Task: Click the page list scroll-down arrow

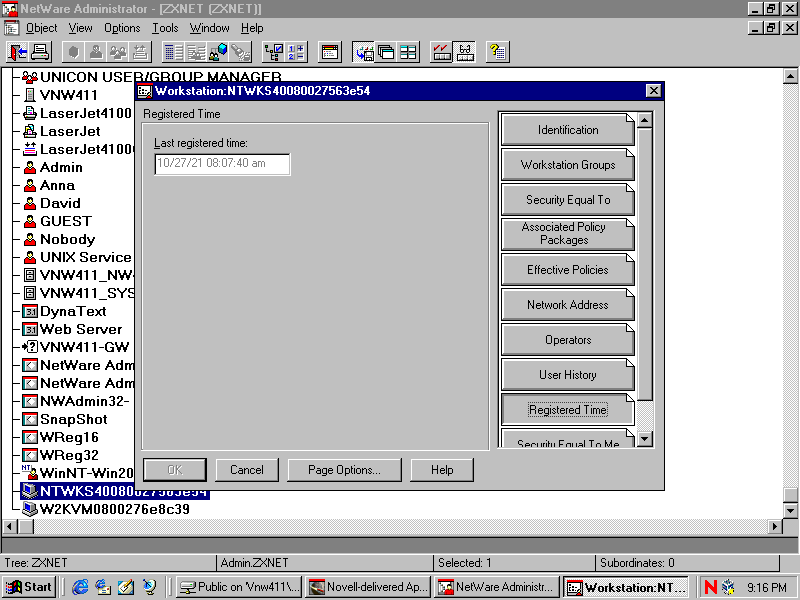Action: [645, 439]
